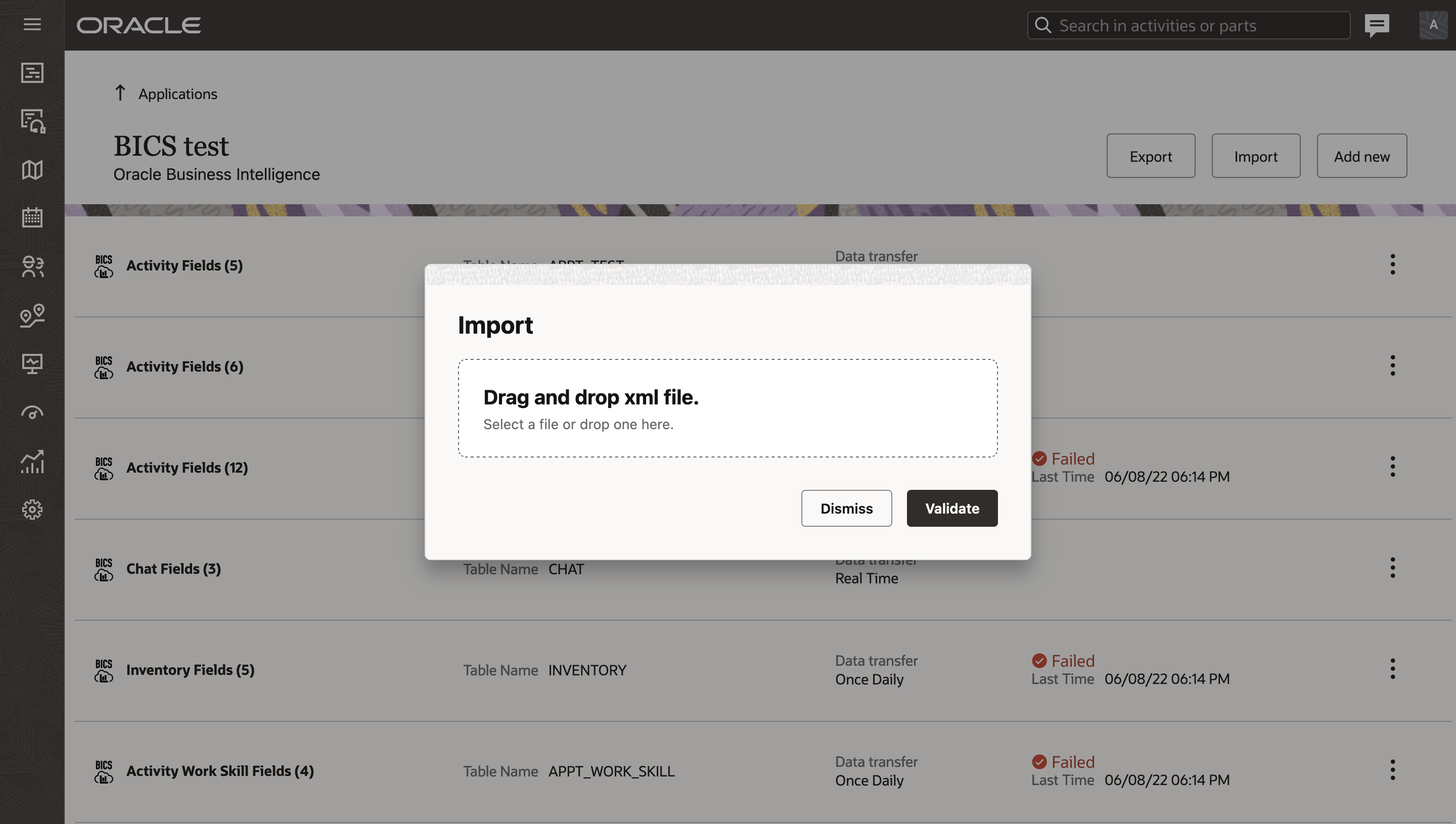Click Validate in Import dialog
Image resolution: width=1456 pixels, height=824 pixels.
[x=952, y=508]
